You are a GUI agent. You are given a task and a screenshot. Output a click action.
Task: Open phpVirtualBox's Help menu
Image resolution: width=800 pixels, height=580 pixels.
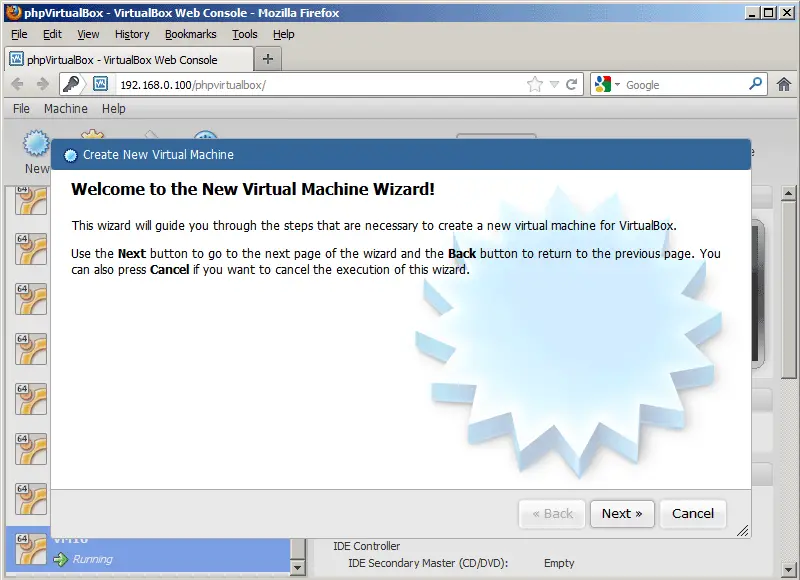point(114,109)
